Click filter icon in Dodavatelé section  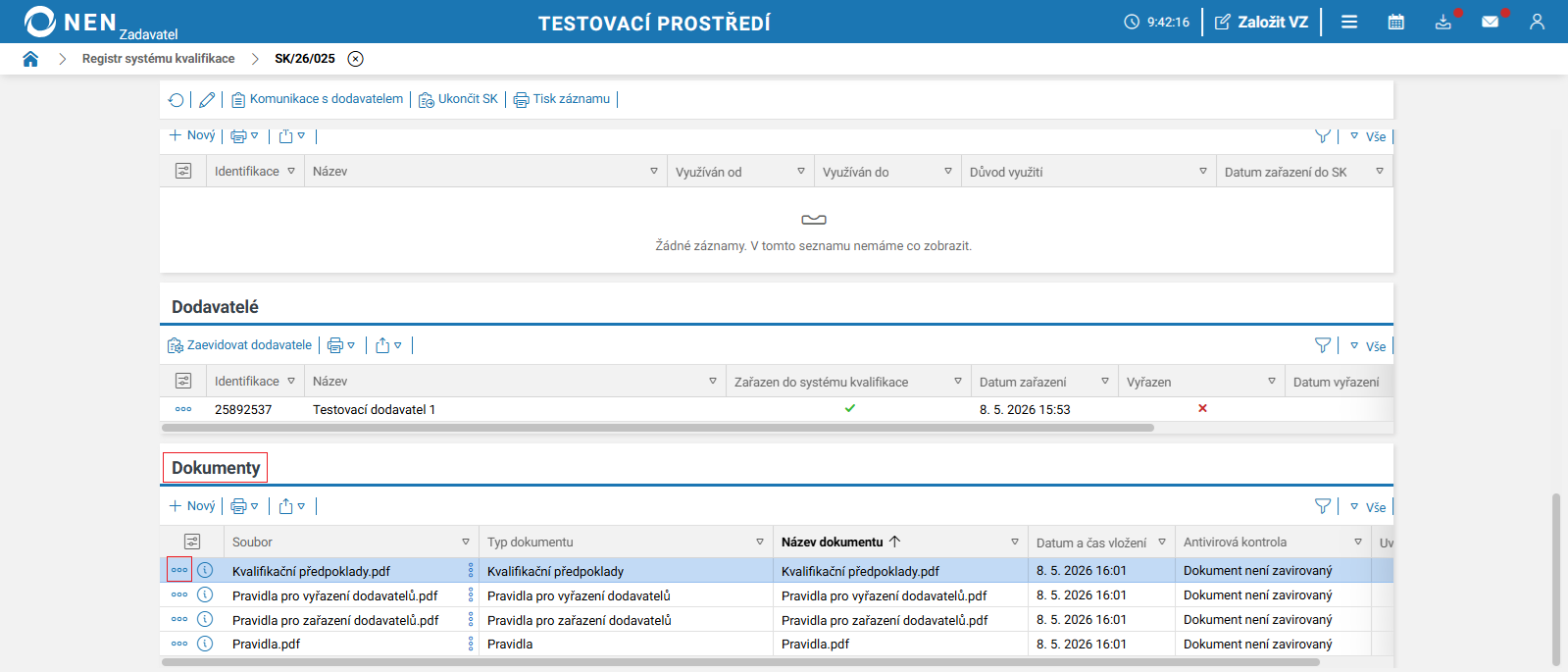click(1323, 345)
